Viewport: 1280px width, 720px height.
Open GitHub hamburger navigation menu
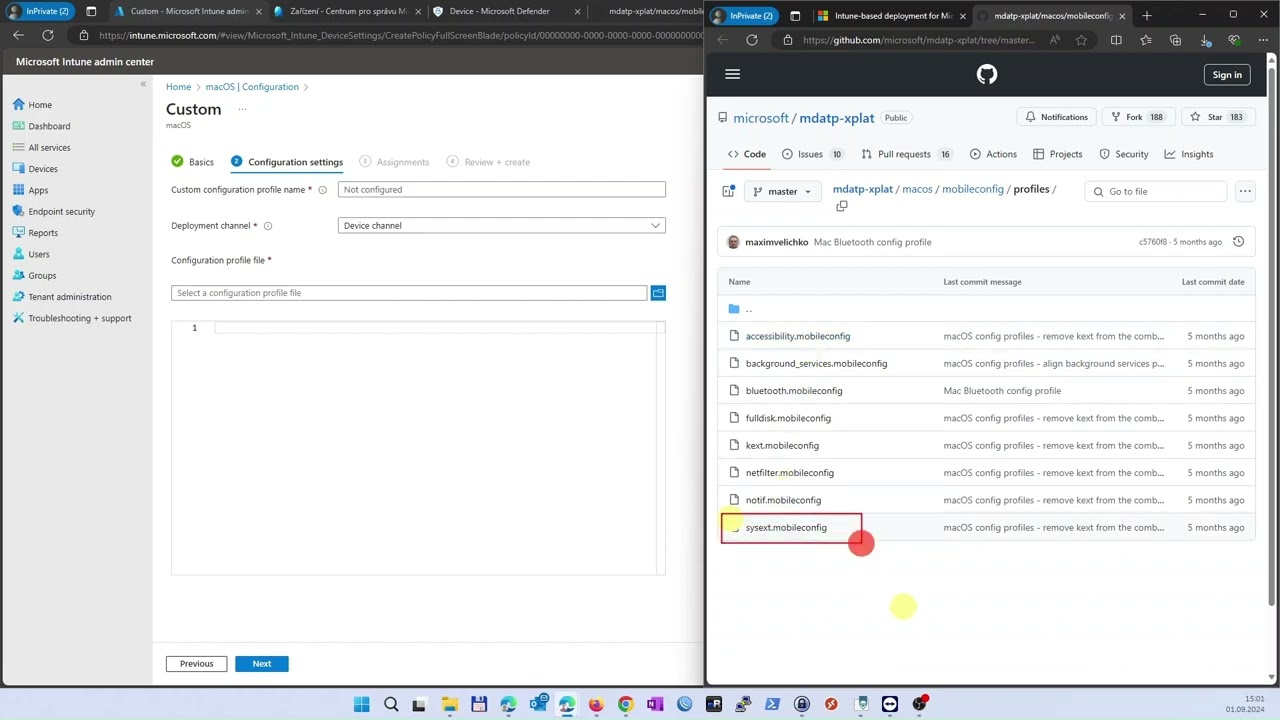[x=732, y=74]
